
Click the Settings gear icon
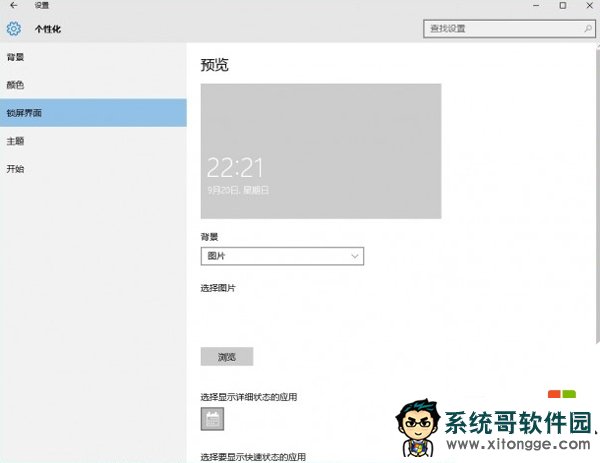point(14,29)
